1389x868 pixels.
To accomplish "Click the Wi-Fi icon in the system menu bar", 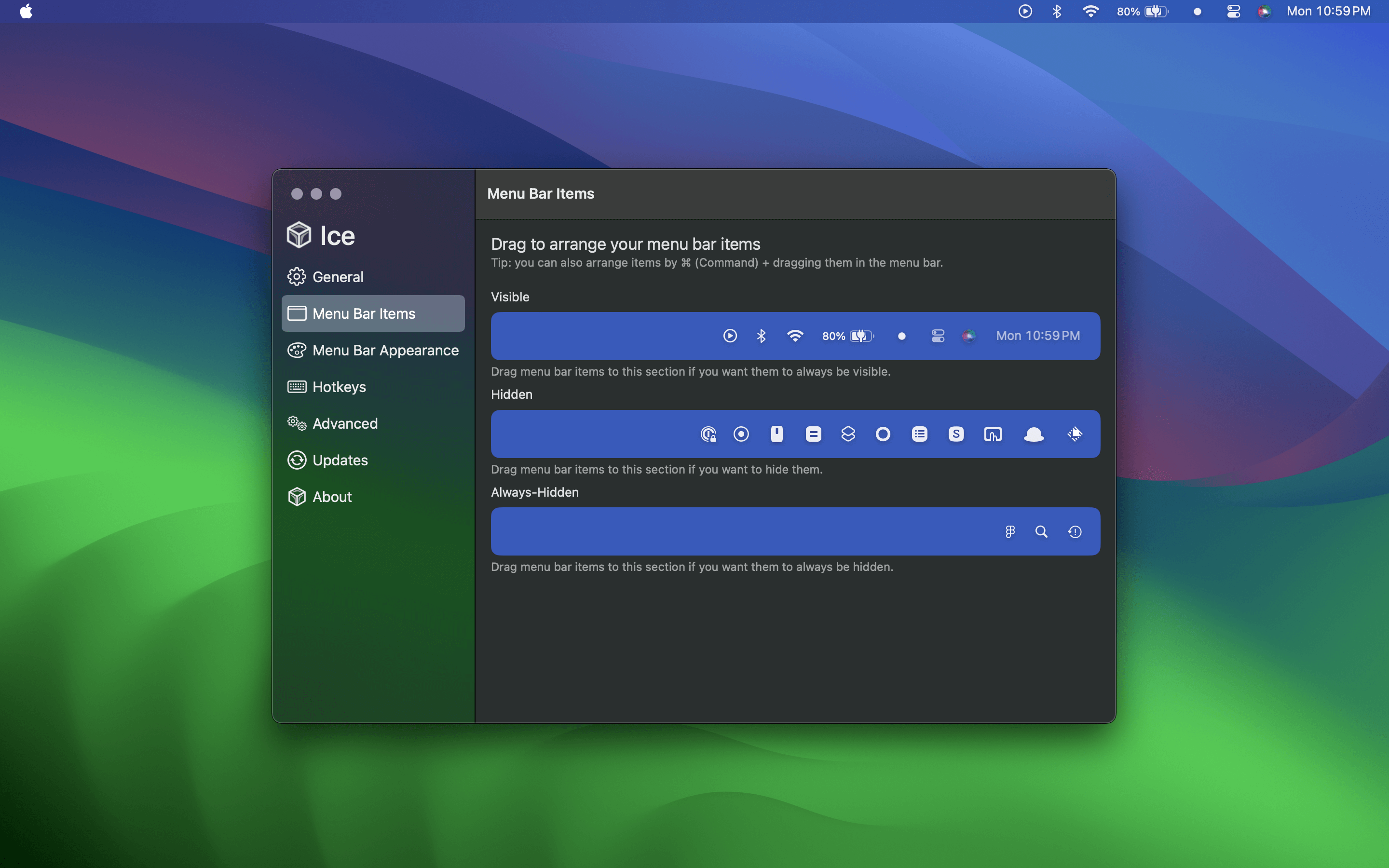I will (1090, 12).
